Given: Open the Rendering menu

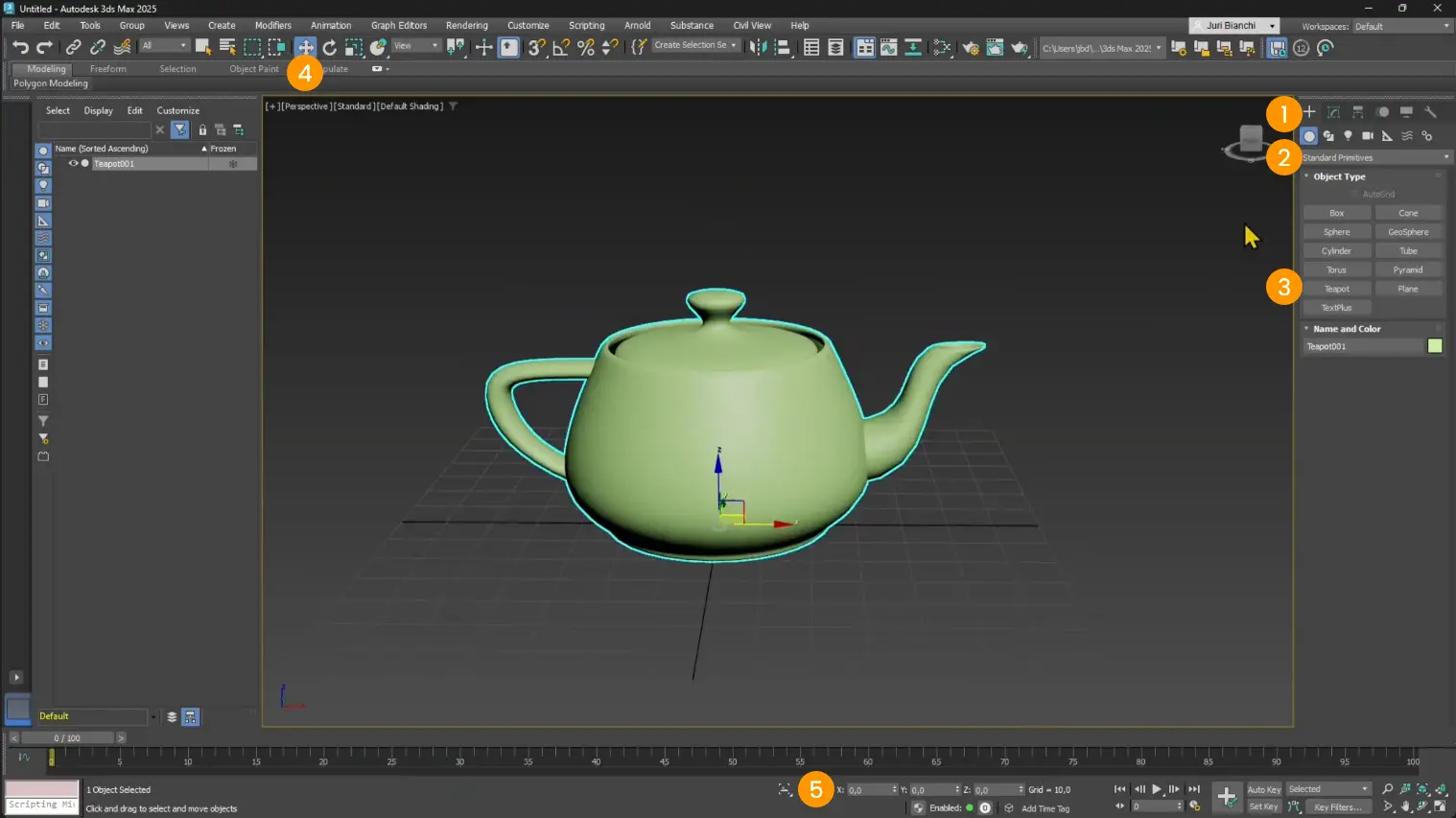Looking at the screenshot, I should (x=467, y=25).
